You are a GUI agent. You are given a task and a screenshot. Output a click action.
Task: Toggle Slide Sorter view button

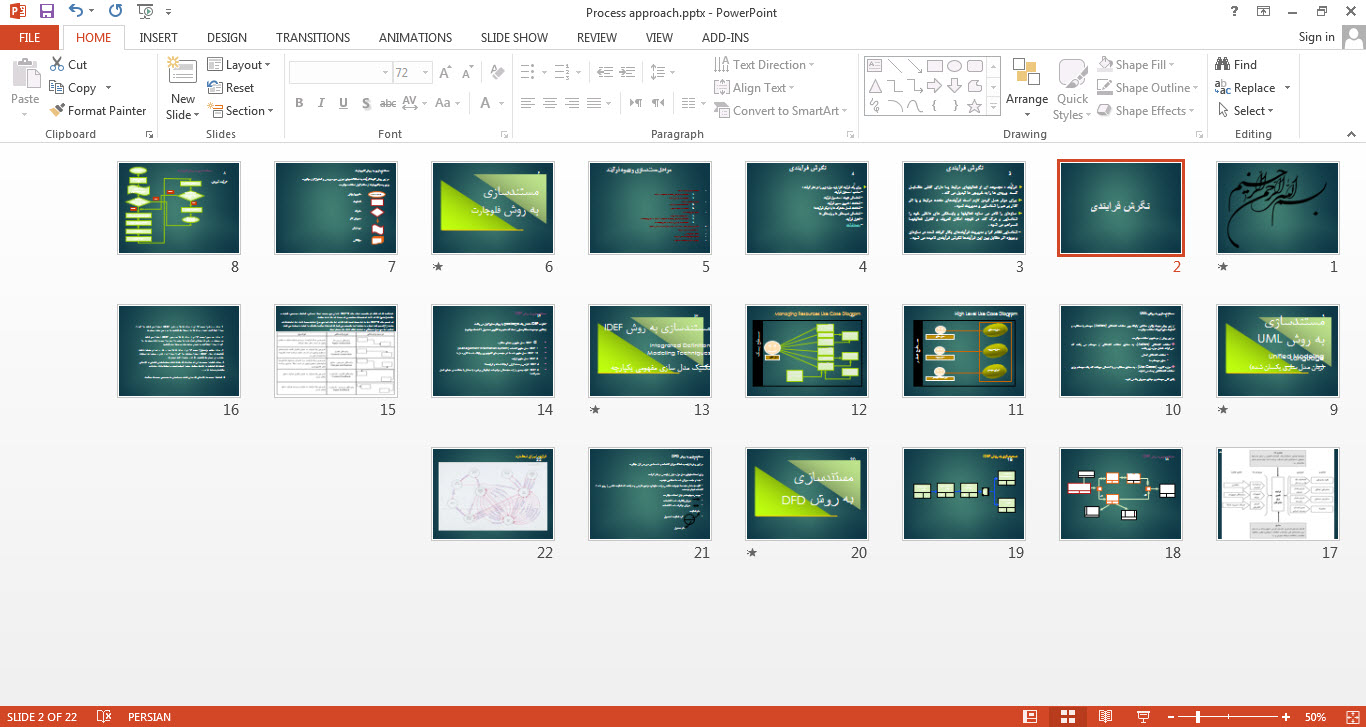pos(1067,717)
